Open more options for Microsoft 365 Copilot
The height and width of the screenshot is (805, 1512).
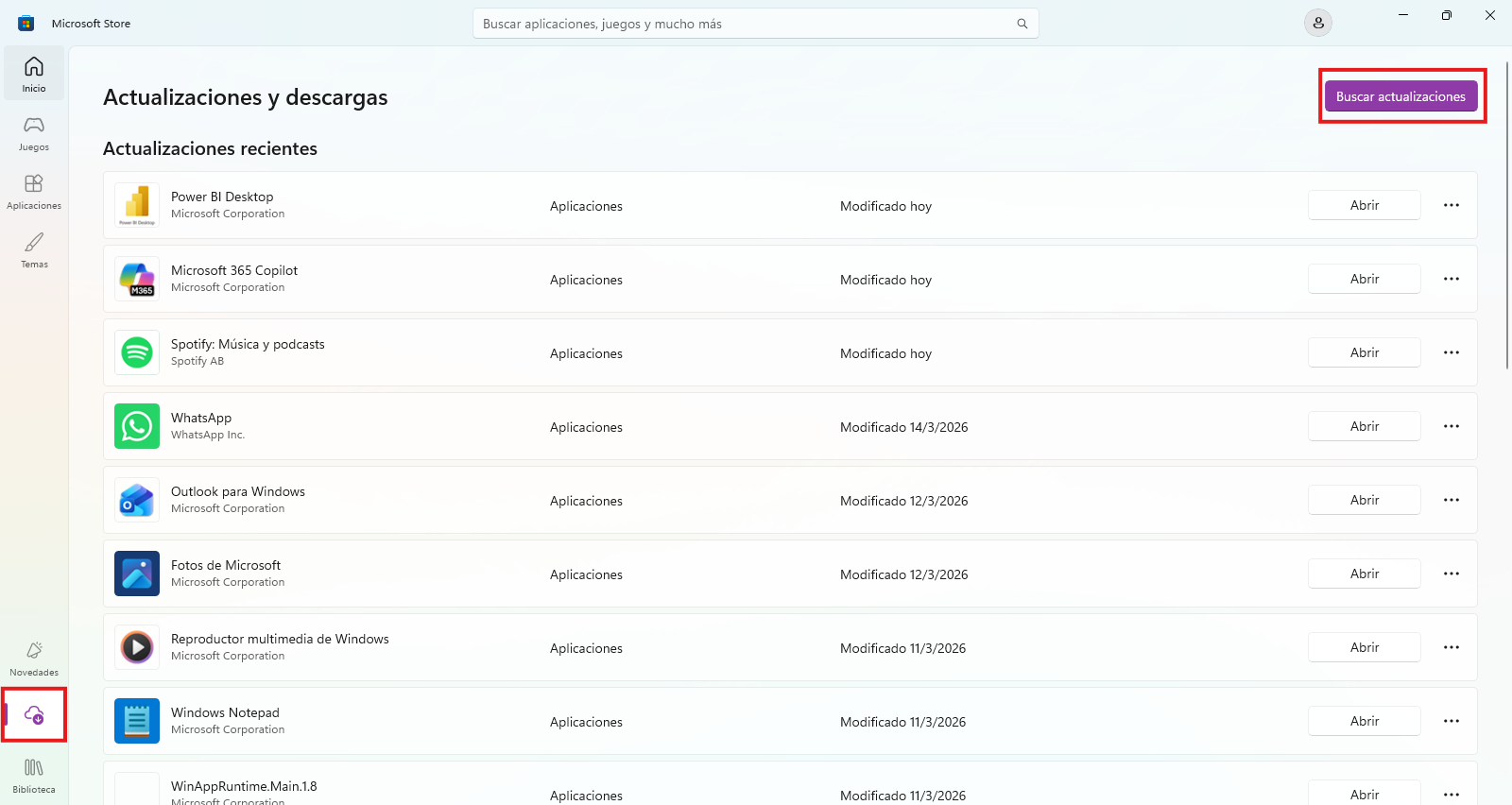pyautogui.click(x=1452, y=279)
